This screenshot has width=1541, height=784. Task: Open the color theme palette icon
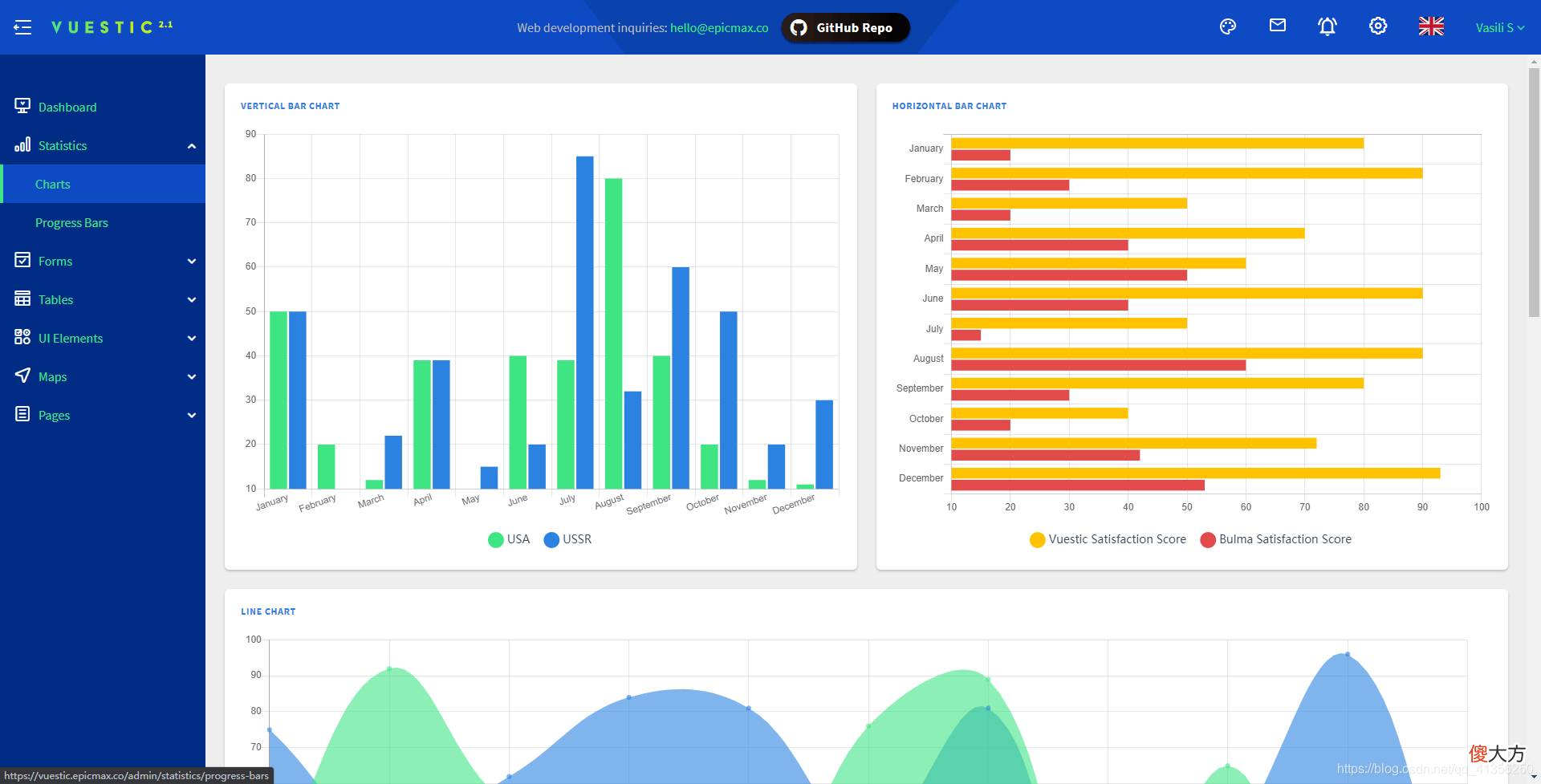click(x=1228, y=26)
